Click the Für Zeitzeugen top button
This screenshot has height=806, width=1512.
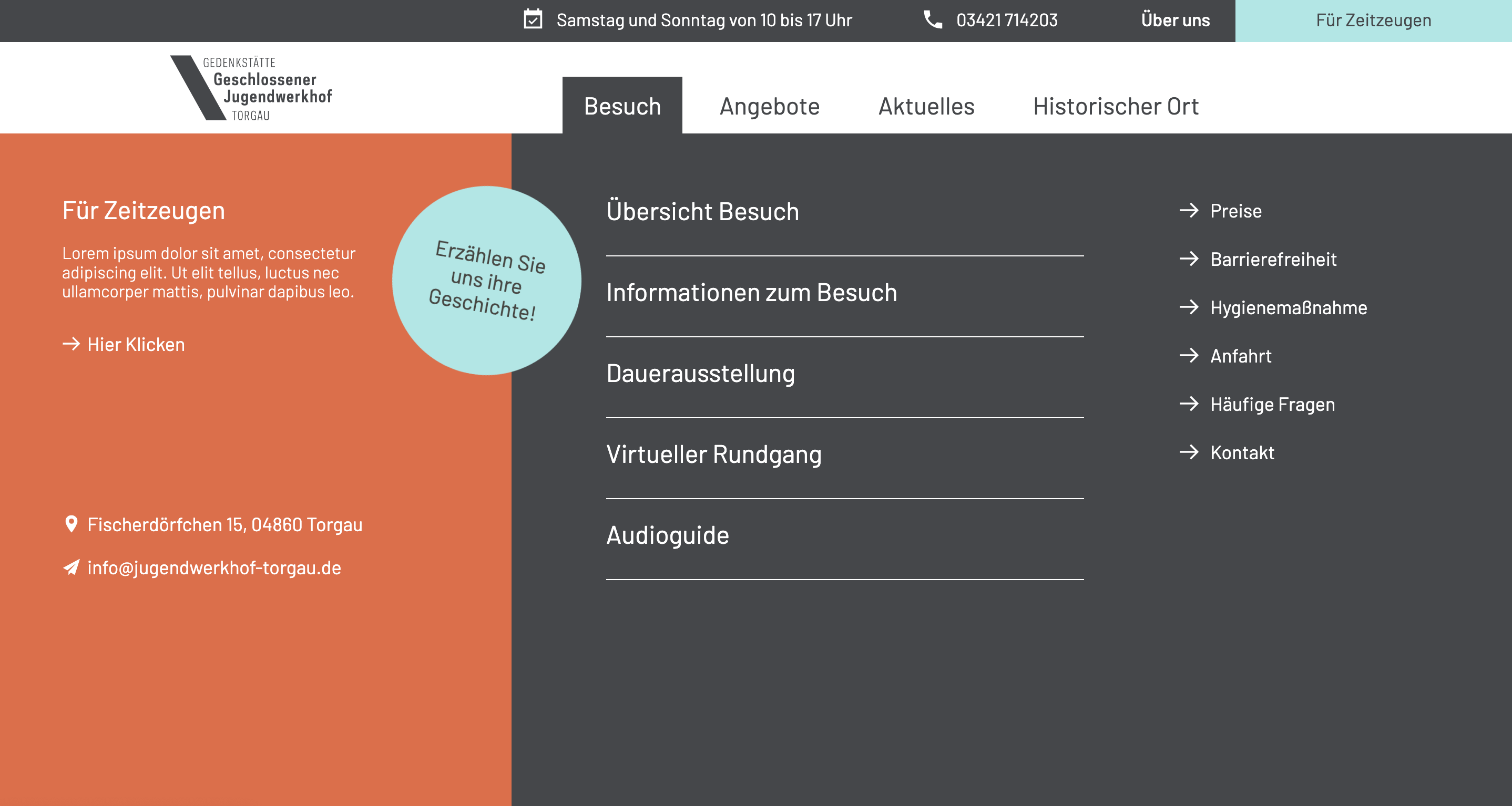(1374, 20)
